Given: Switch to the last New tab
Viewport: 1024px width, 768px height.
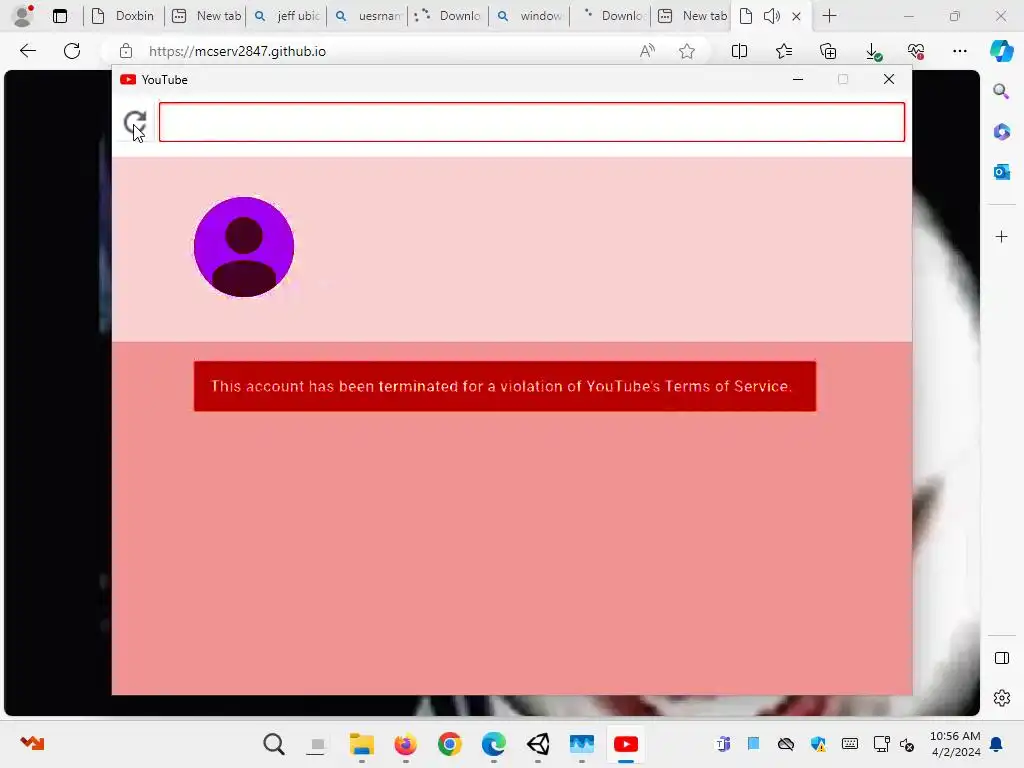Looking at the screenshot, I should [x=692, y=16].
